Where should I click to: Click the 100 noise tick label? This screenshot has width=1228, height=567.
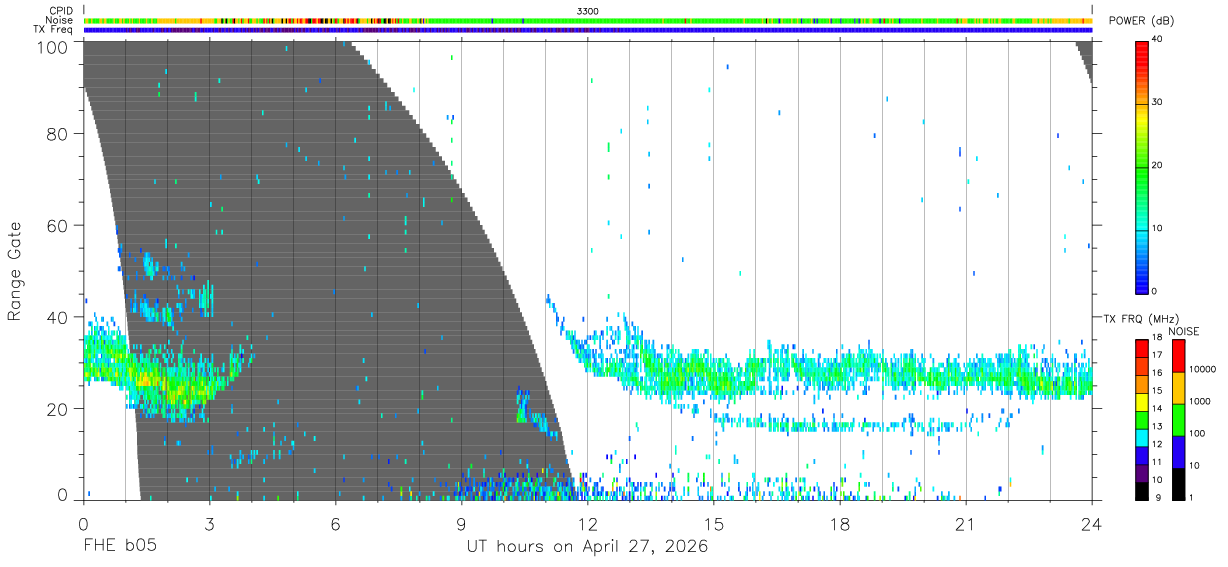pos(1196,435)
